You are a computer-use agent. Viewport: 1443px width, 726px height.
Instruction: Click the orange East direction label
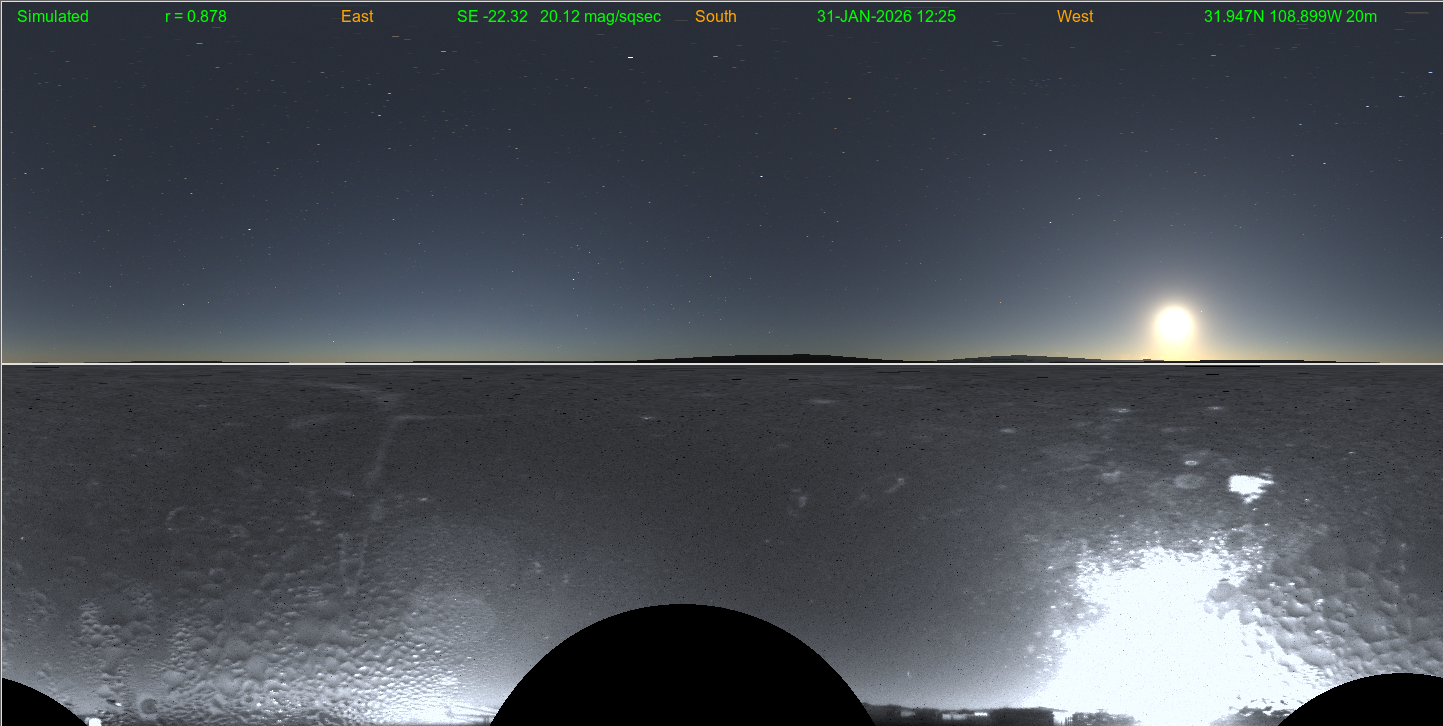357,17
